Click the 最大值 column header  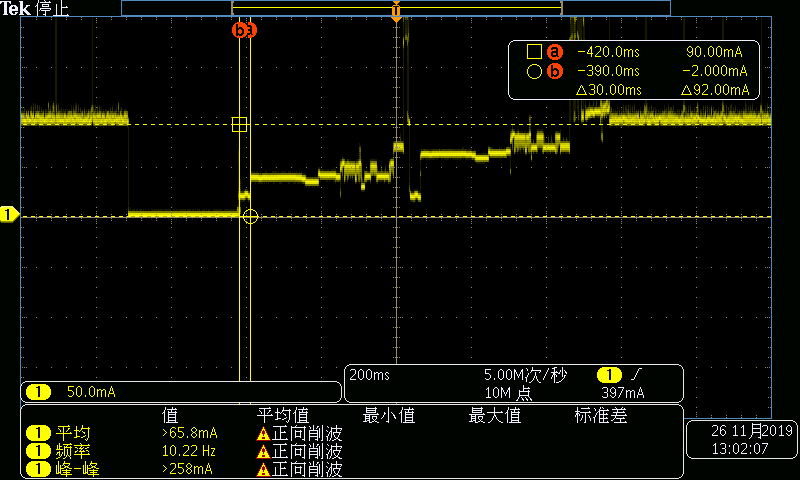(495, 415)
